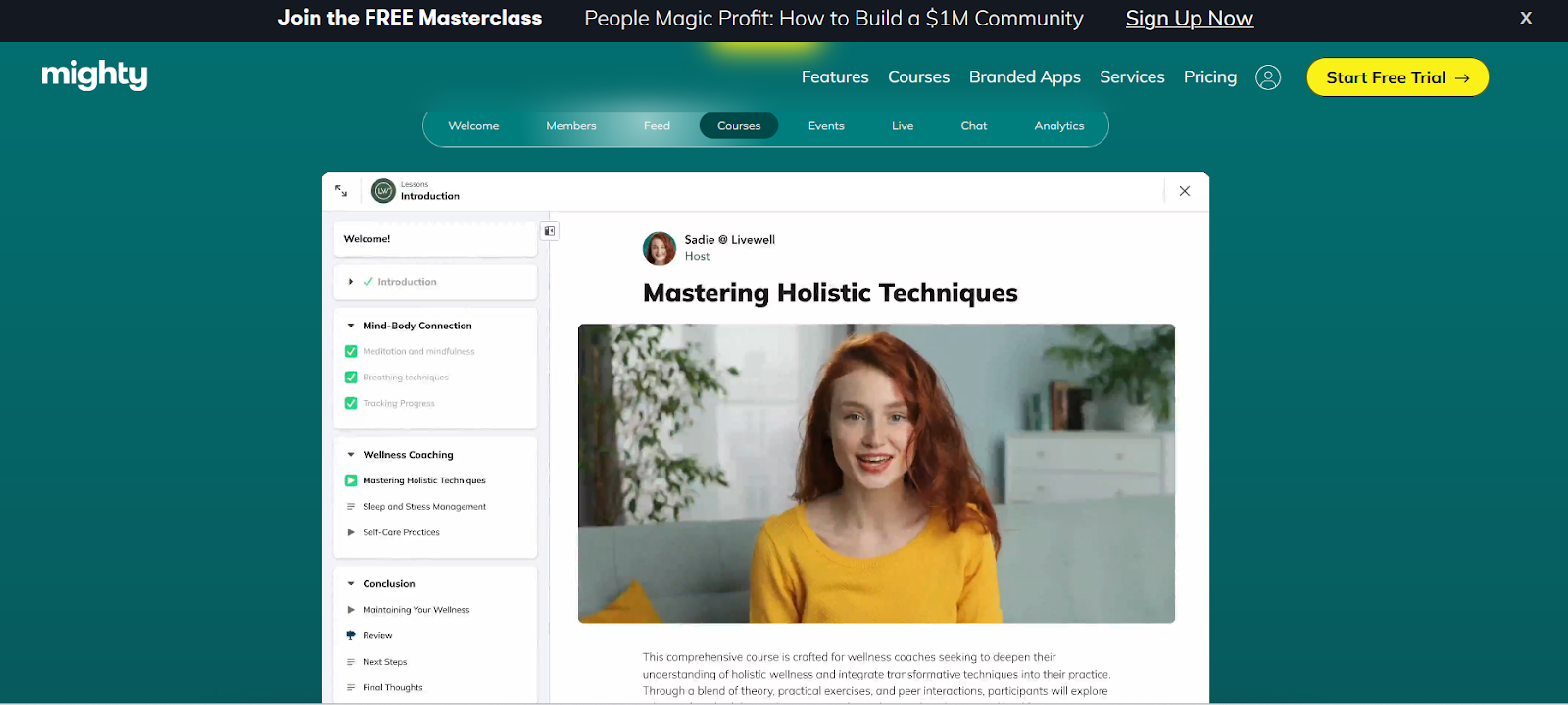Click the Mastering Holistic Techniques play icon
Viewport: 1568px width, 705px height.
tap(351, 480)
